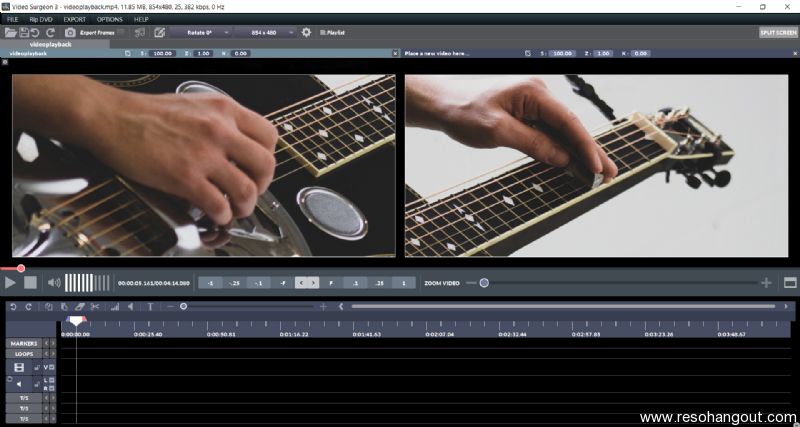Click the copy icon in left video header
This screenshot has height=427, width=800.
tap(128, 54)
